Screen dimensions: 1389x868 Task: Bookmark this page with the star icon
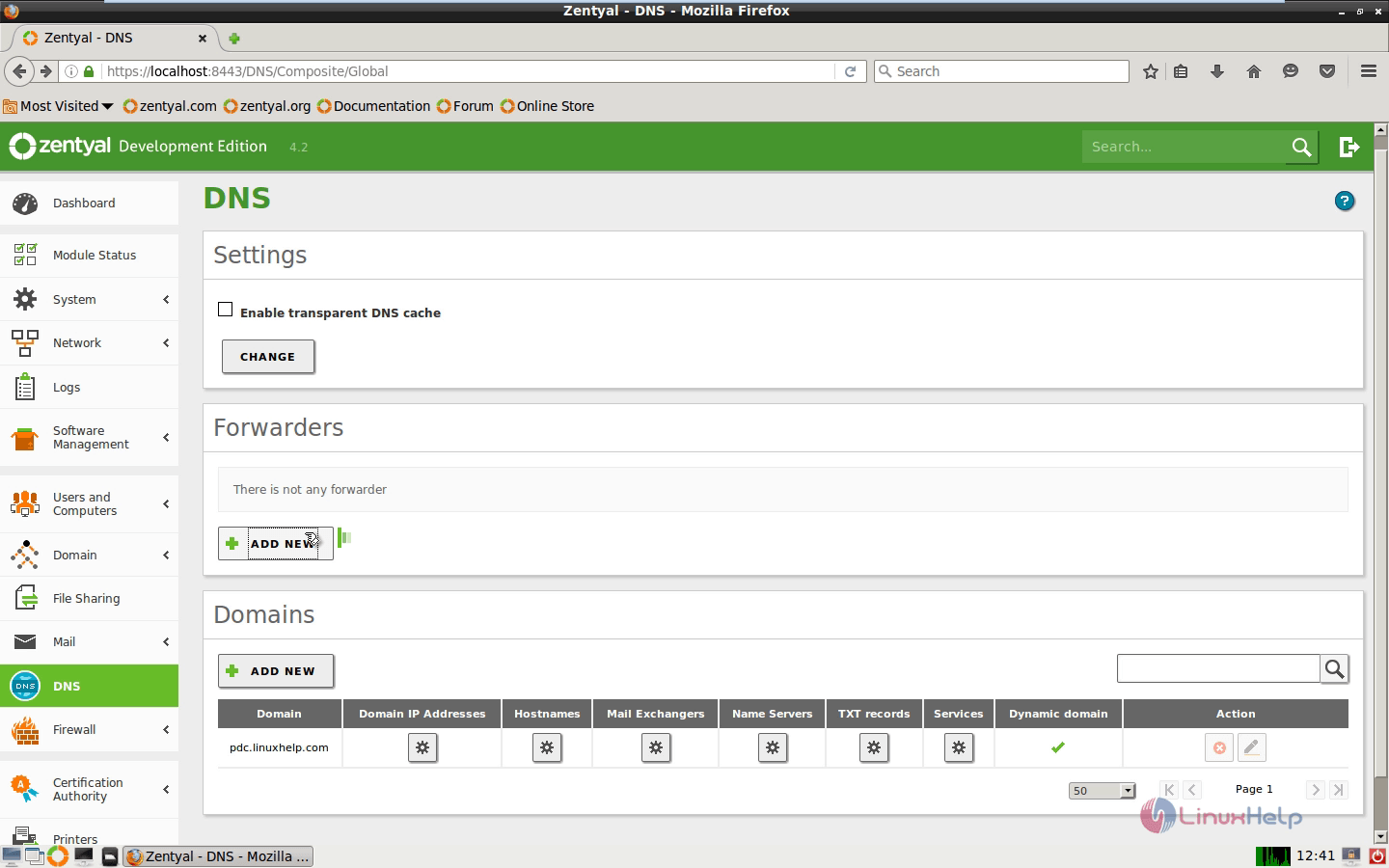(1151, 71)
